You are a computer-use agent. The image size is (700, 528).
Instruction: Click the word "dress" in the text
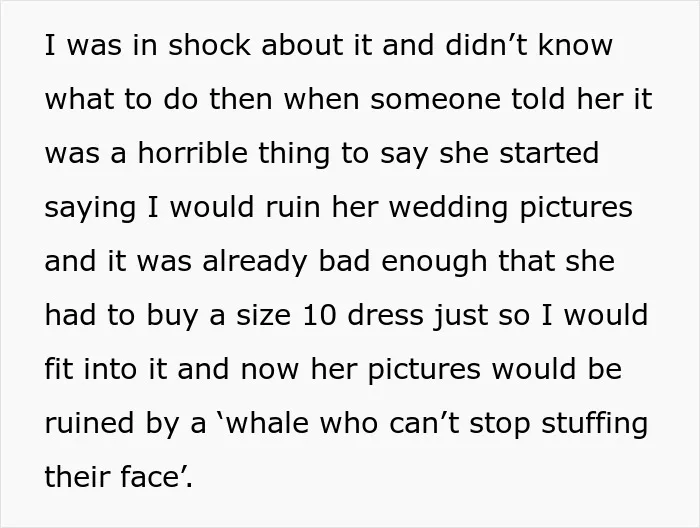pos(385,315)
